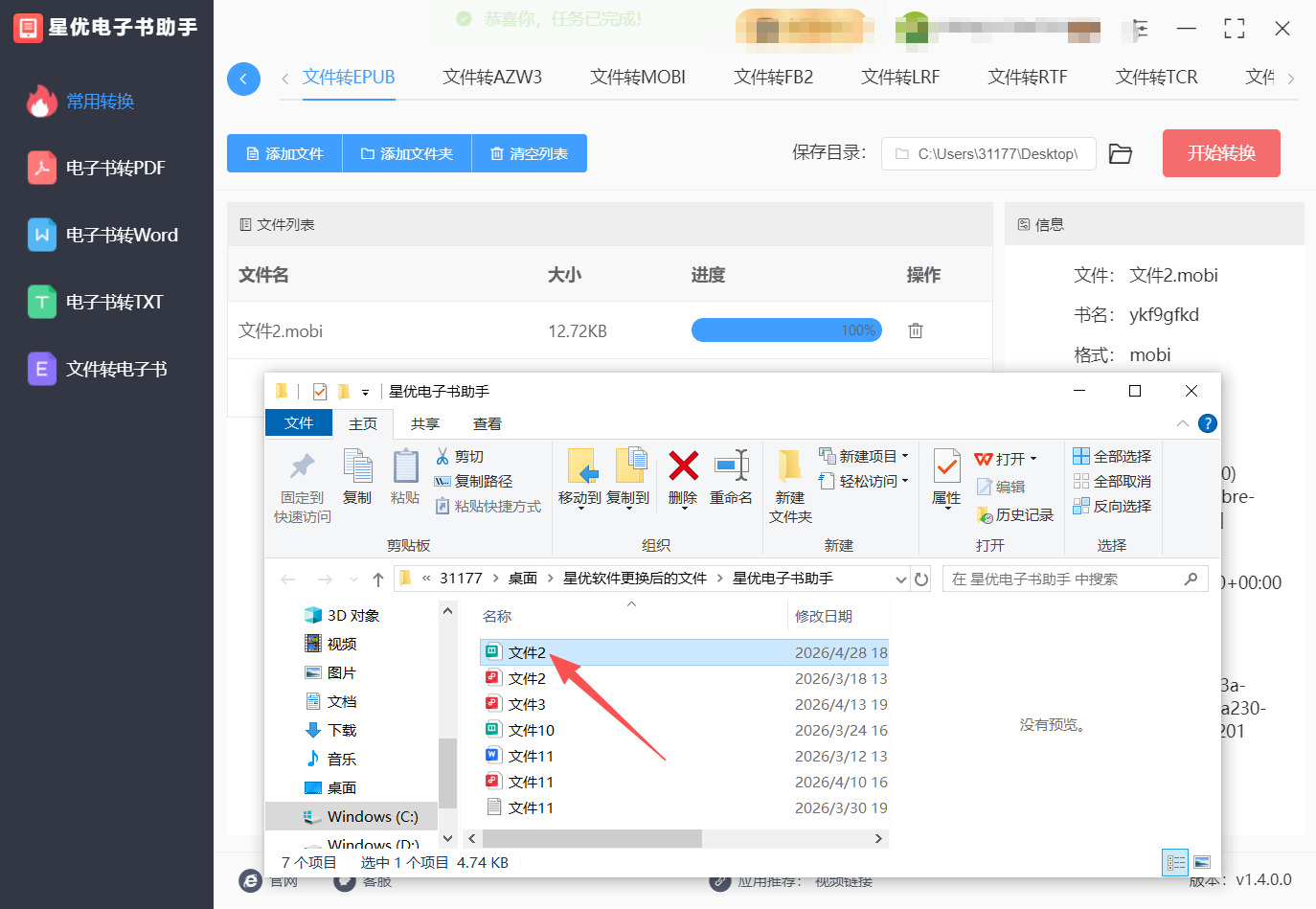Click 复制路径 in the clipboard group
The image size is (1316, 909).
(x=473, y=482)
